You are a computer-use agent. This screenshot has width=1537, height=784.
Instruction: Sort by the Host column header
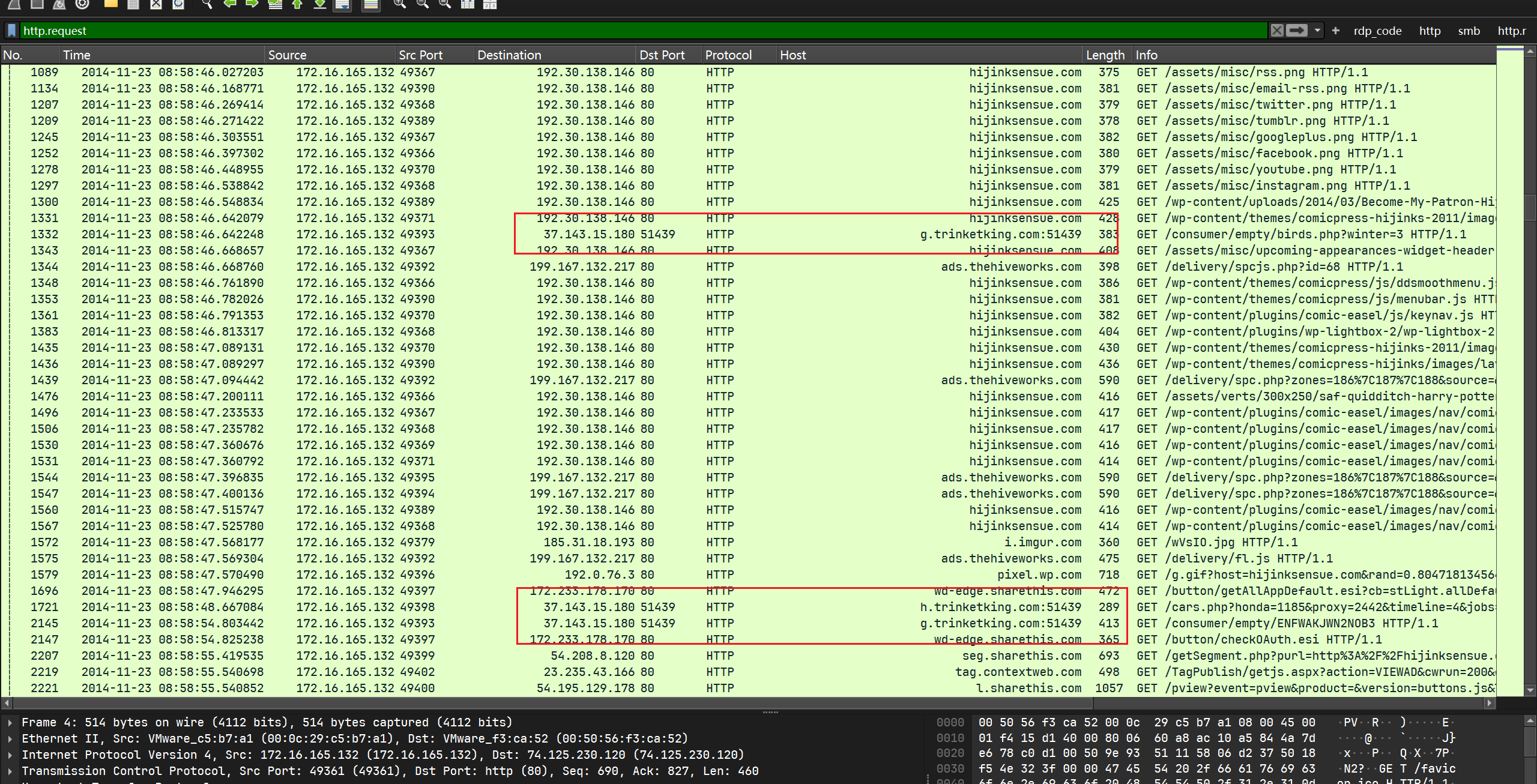coord(930,55)
